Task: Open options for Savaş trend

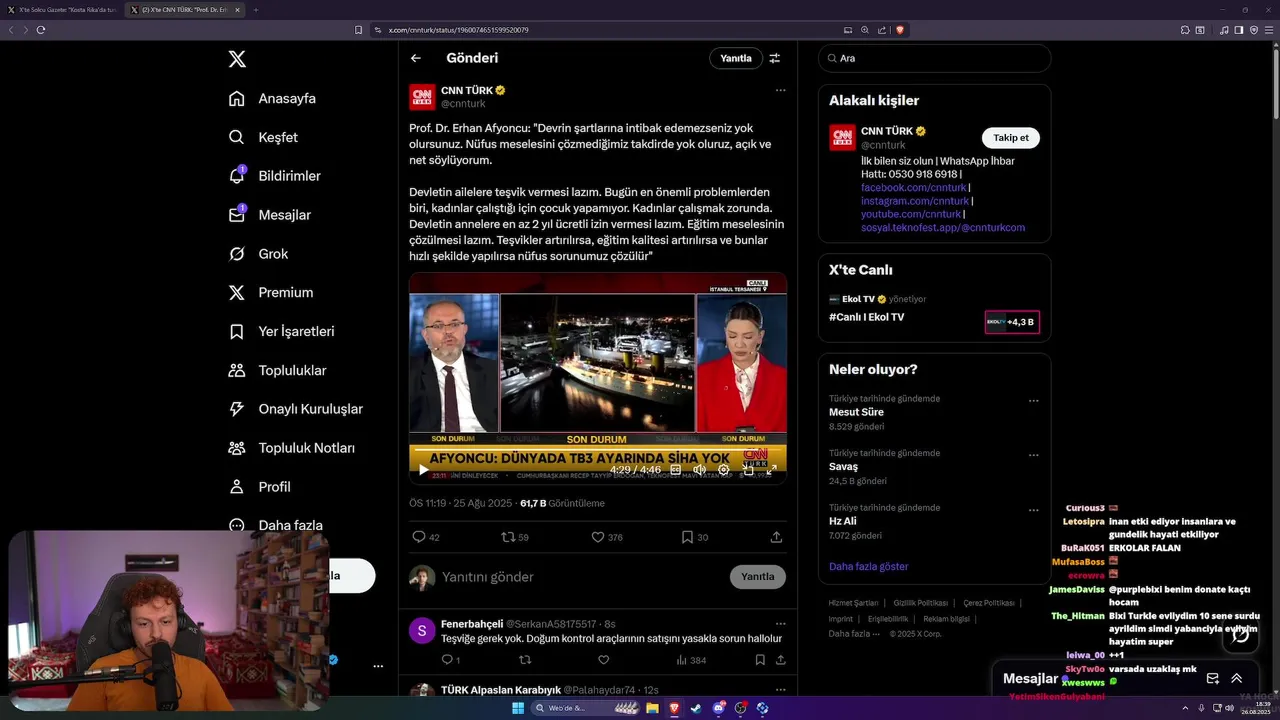Action: point(1034,456)
